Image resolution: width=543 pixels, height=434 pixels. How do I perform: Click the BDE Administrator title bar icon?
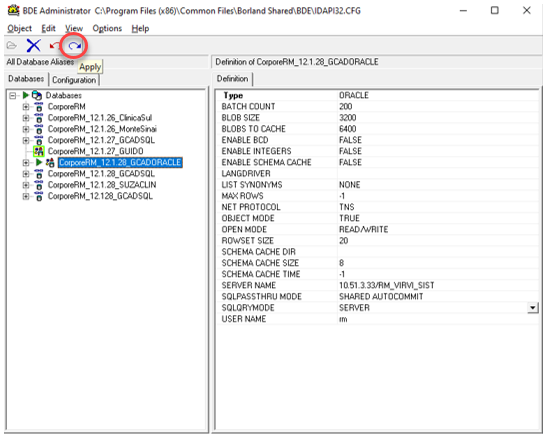13,10
